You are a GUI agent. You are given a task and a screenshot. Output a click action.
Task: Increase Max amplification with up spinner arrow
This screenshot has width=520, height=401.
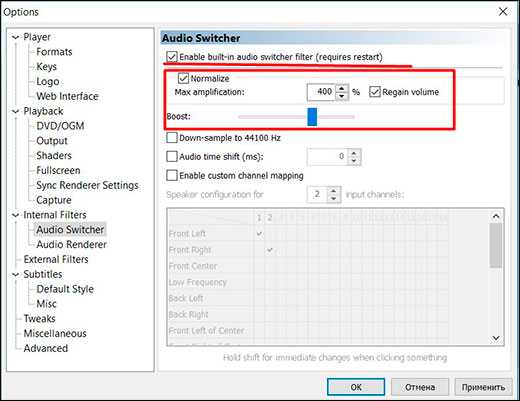[x=342, y=88]
